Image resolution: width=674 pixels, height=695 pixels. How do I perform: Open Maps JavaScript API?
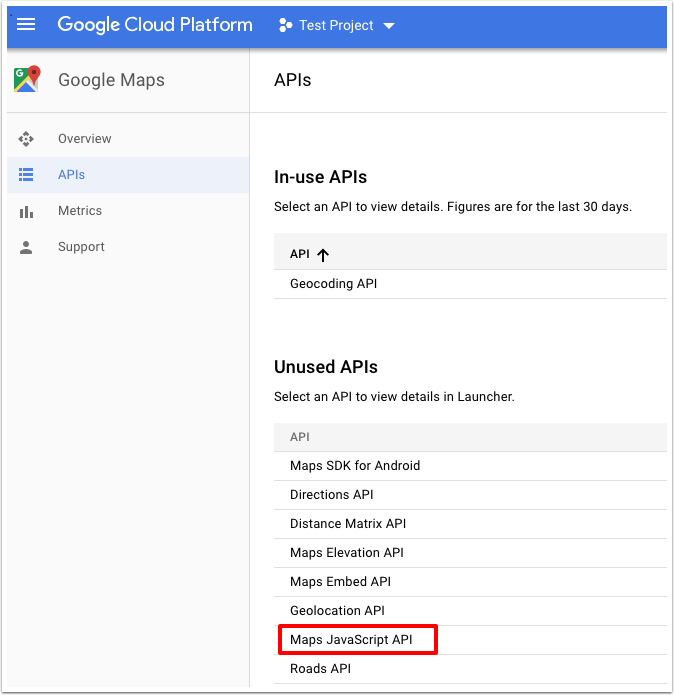coord(470,640)
